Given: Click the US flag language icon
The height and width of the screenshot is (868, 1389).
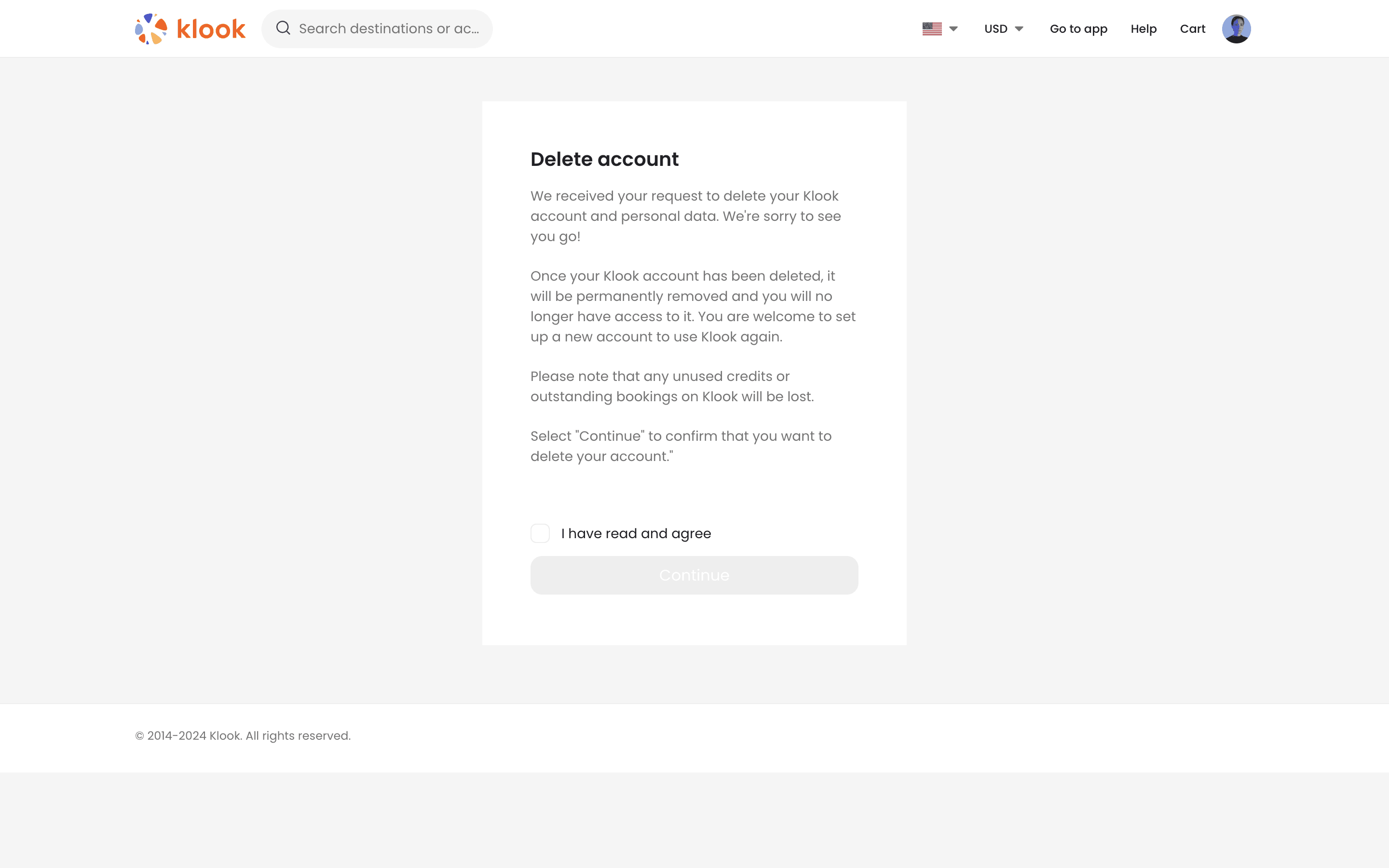Looking at the screenshot, I should click(932, 29).
